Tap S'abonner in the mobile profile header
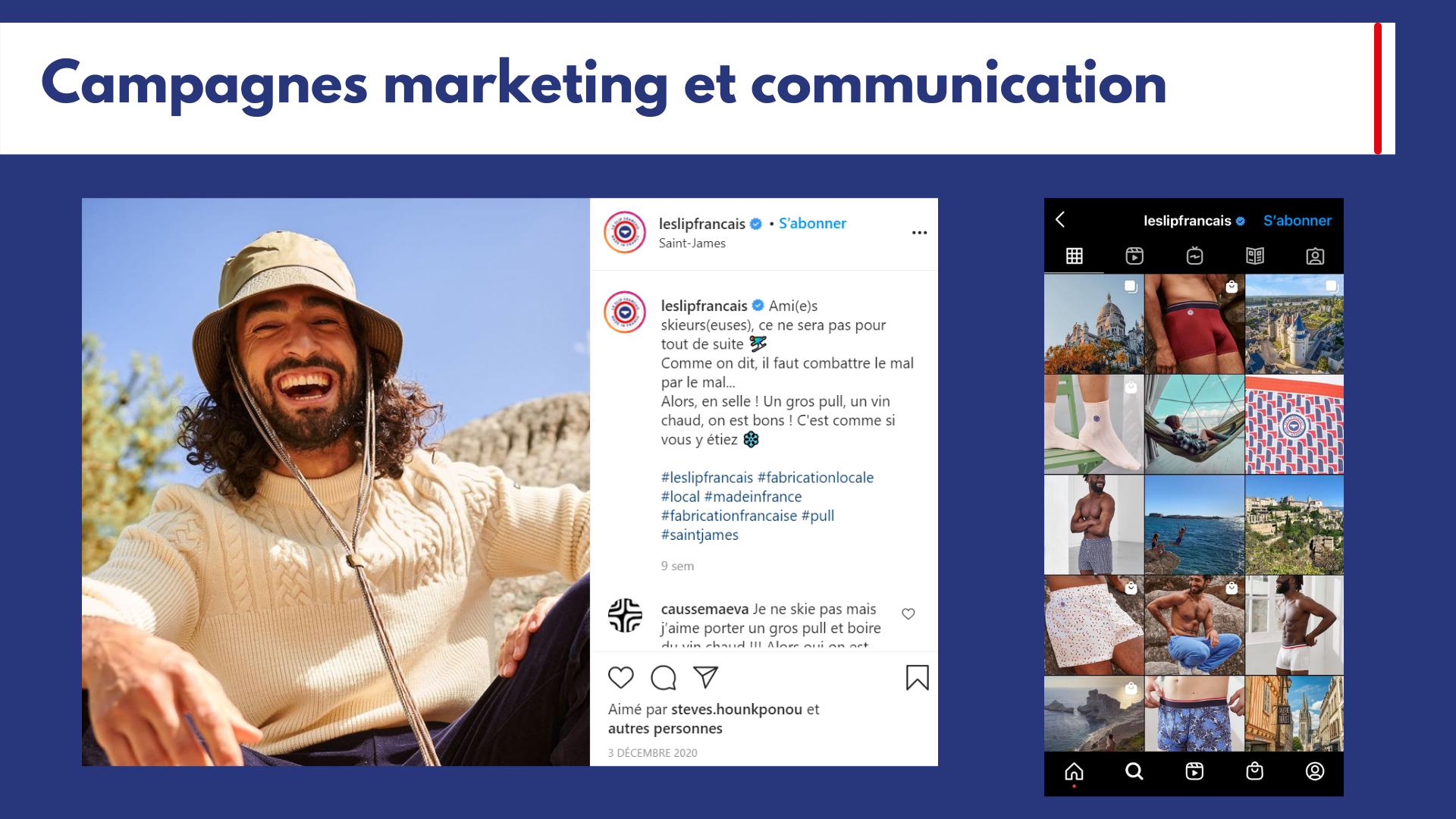 pyautogui.click(x=1298, y=221)
